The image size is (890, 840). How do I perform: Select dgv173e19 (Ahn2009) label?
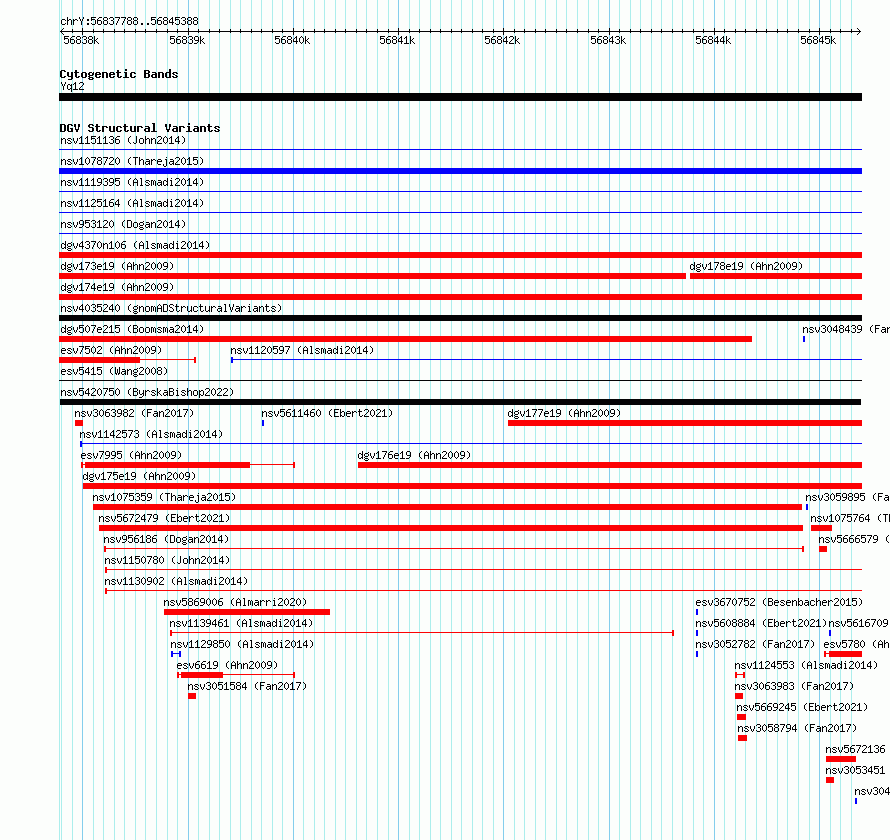tap(117, 266)
